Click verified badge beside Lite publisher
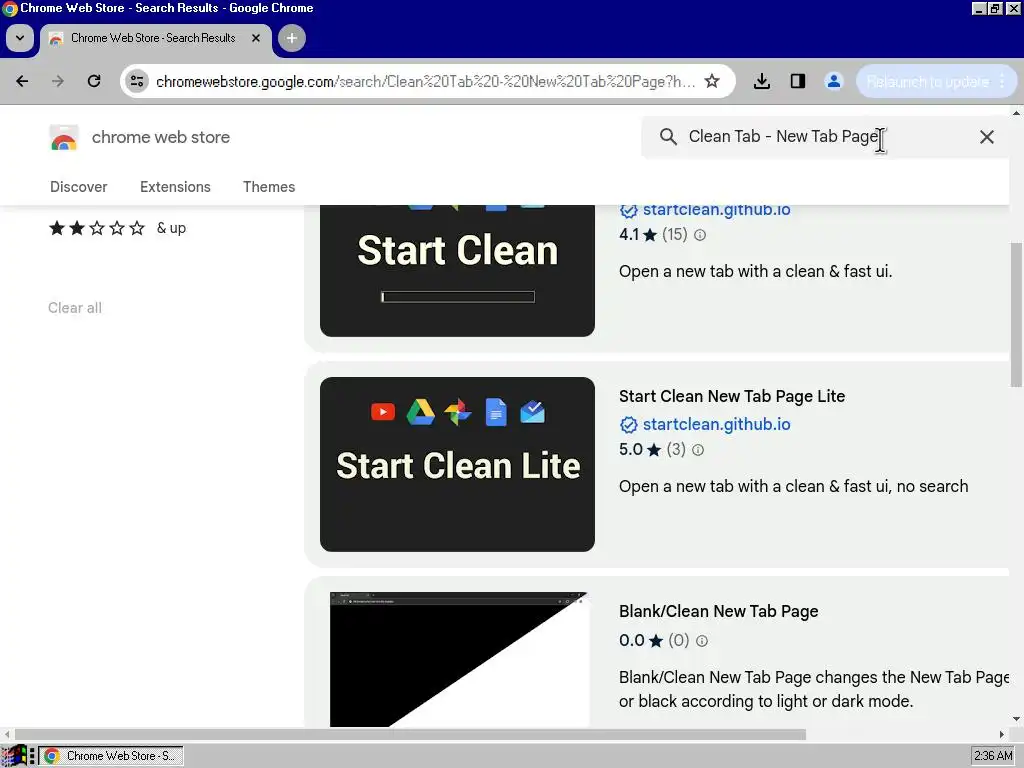 [628, 425]
